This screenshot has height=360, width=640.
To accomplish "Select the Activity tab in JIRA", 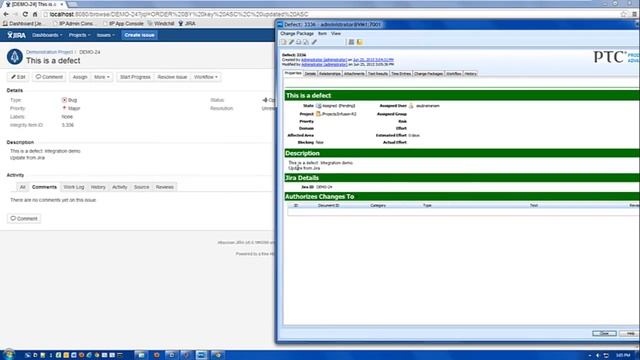I will point(120,187).
